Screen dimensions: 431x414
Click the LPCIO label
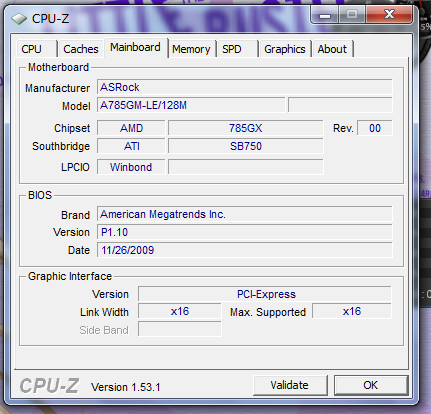(75, 167)
